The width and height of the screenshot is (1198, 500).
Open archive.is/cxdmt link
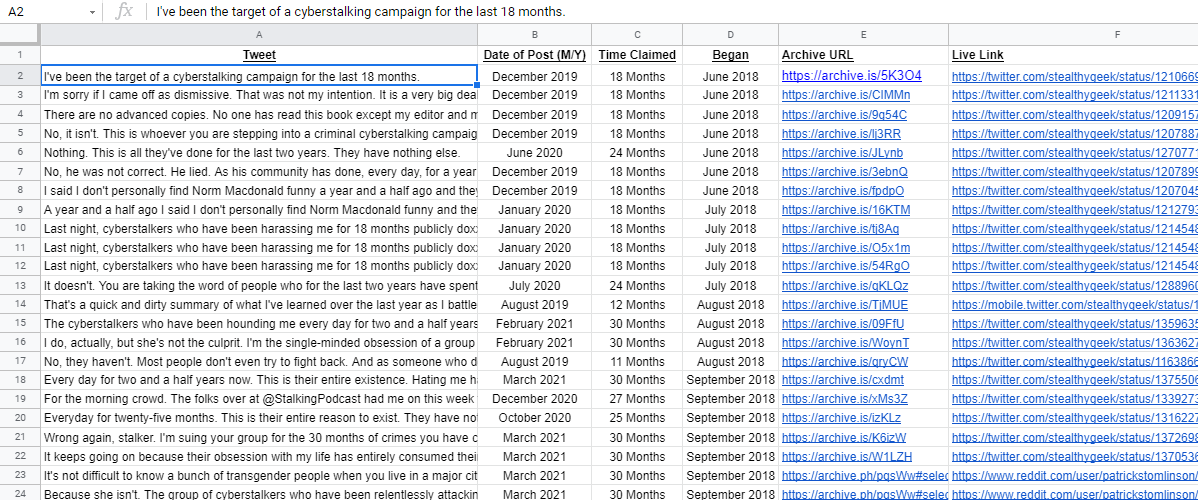coord(843,380)
